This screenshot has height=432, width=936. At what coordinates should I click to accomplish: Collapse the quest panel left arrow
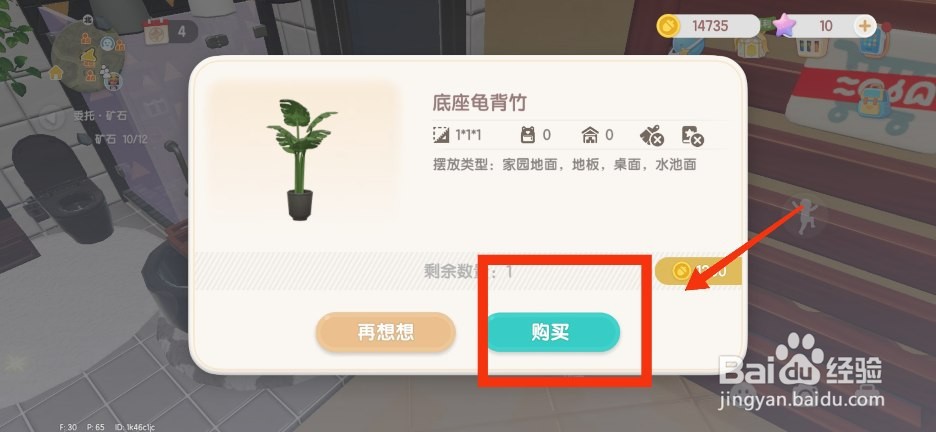(52, 116)
